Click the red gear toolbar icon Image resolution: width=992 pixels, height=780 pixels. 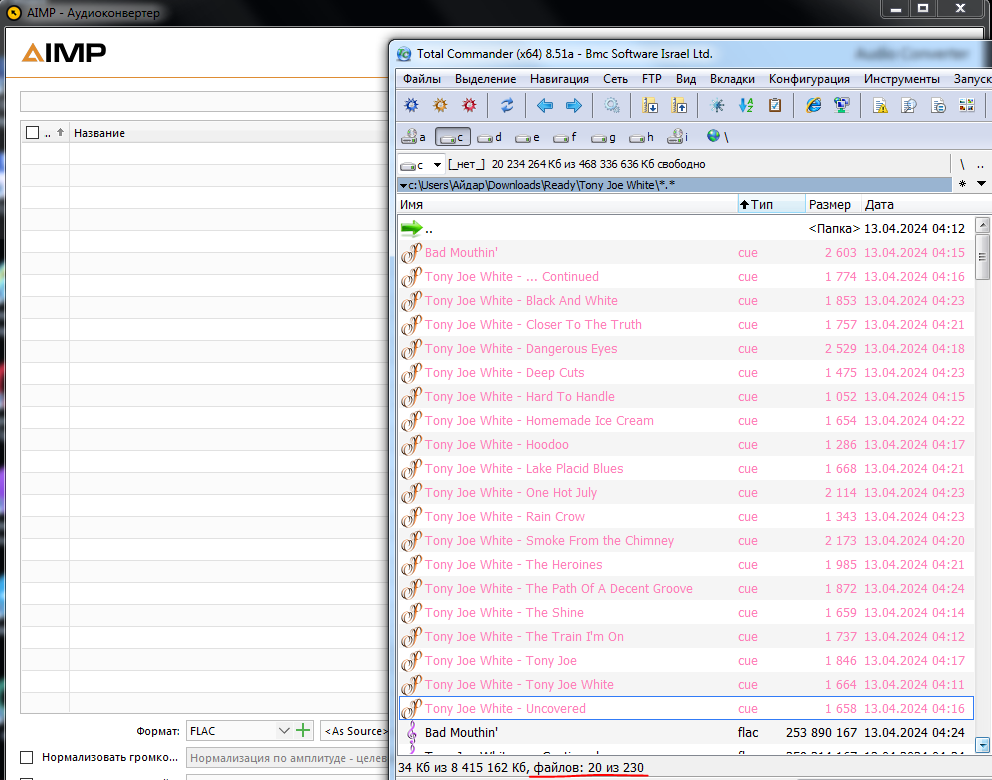coord(469,105)
